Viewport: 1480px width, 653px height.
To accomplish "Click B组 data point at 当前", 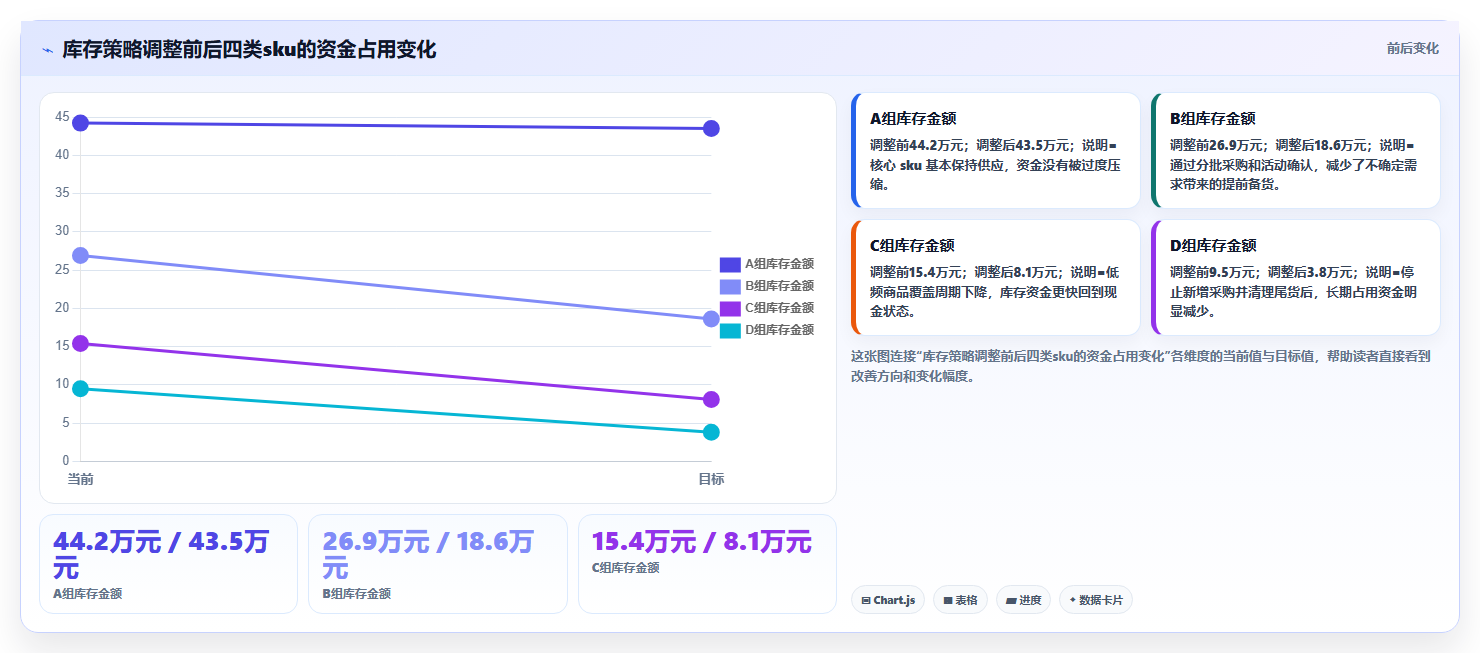I will (x=81, y=256).
